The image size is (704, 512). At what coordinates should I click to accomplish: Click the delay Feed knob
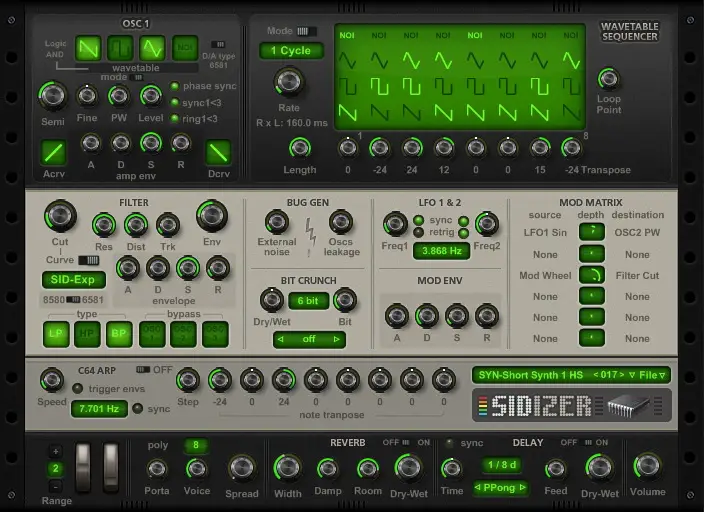point(555,470)
